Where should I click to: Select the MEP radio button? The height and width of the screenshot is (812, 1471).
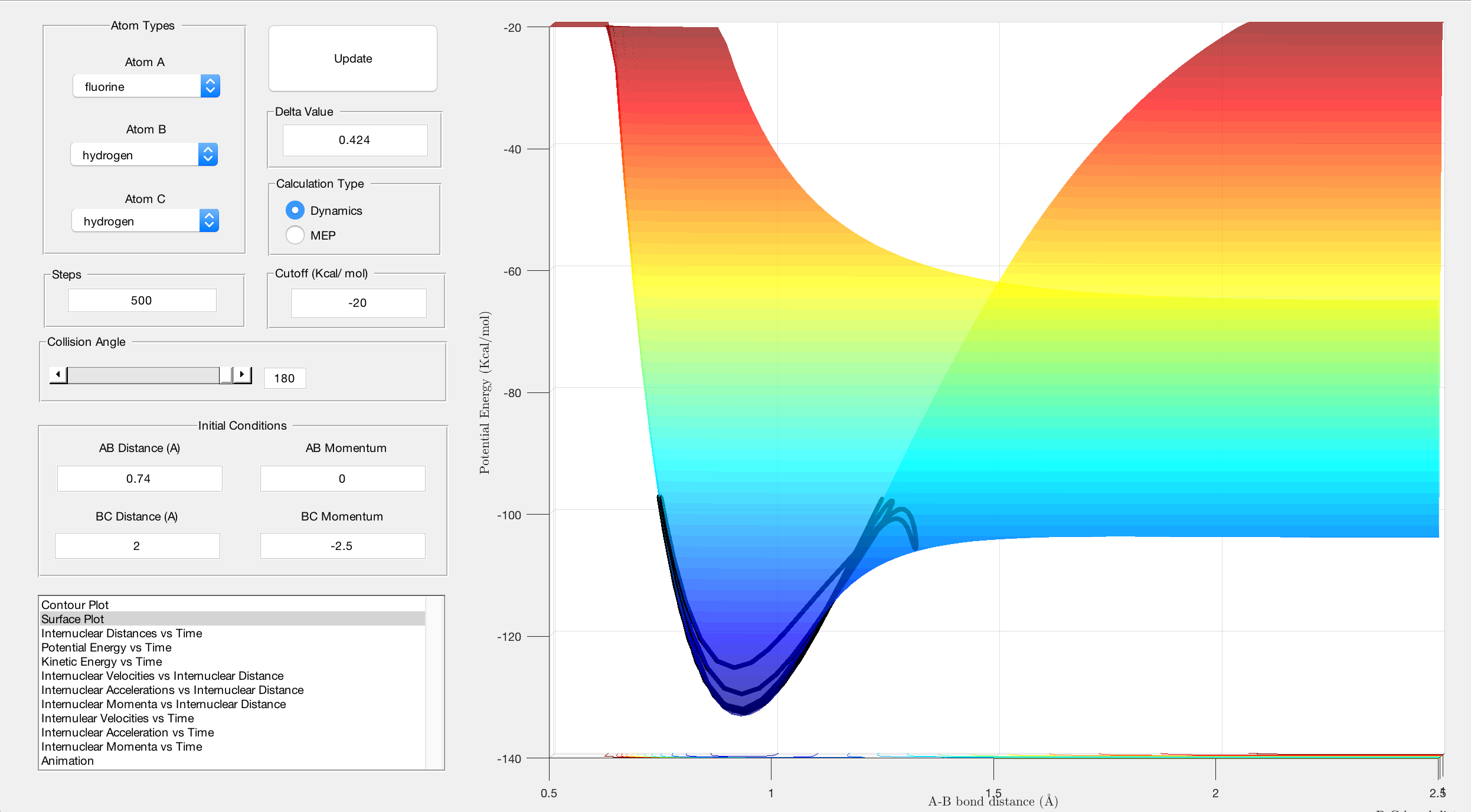[295, 235]
